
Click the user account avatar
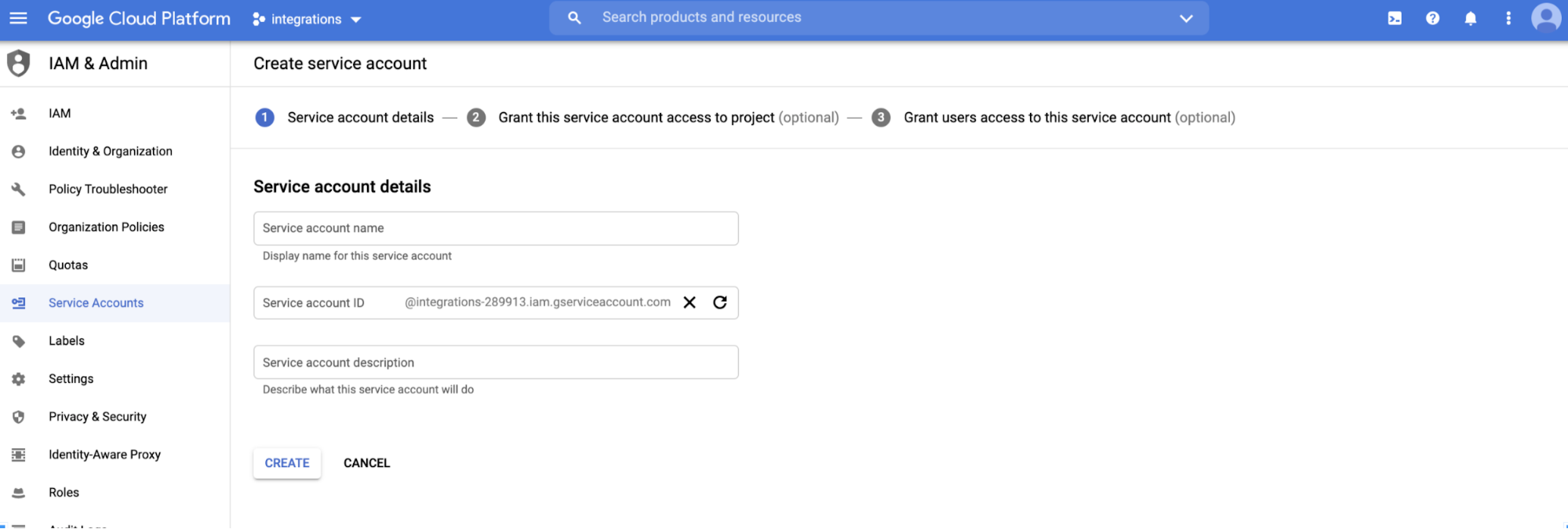click(1545, 17)
